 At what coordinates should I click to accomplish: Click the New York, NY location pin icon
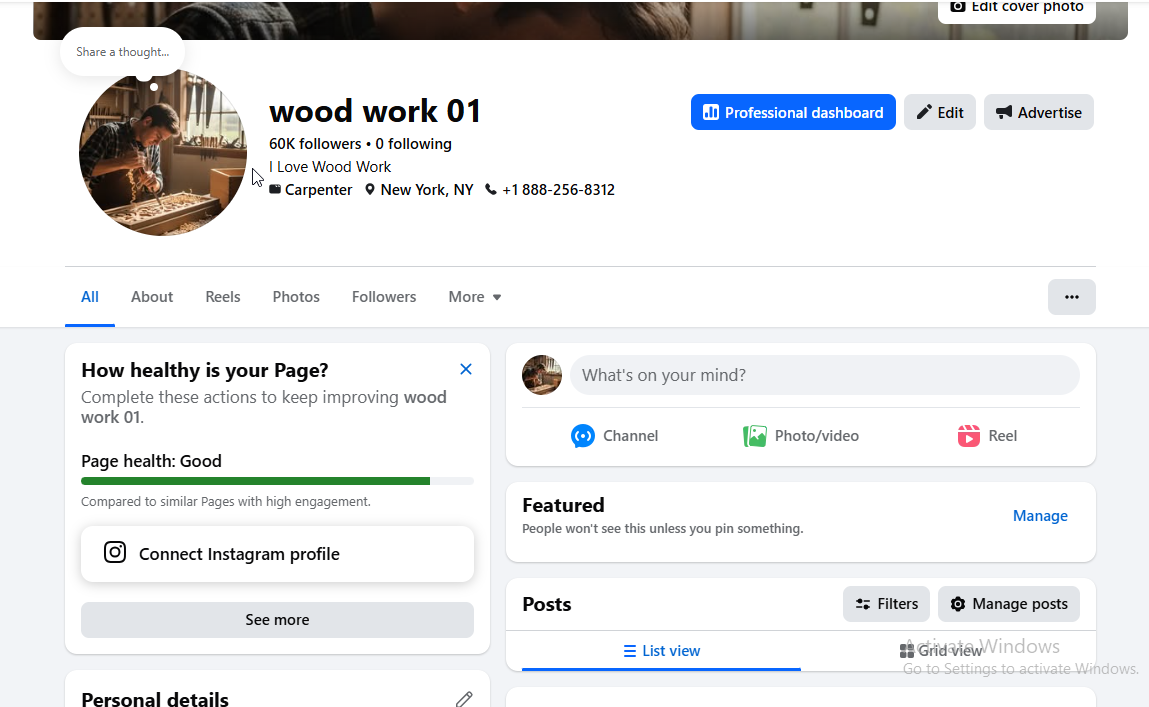(x=370, y=189)
